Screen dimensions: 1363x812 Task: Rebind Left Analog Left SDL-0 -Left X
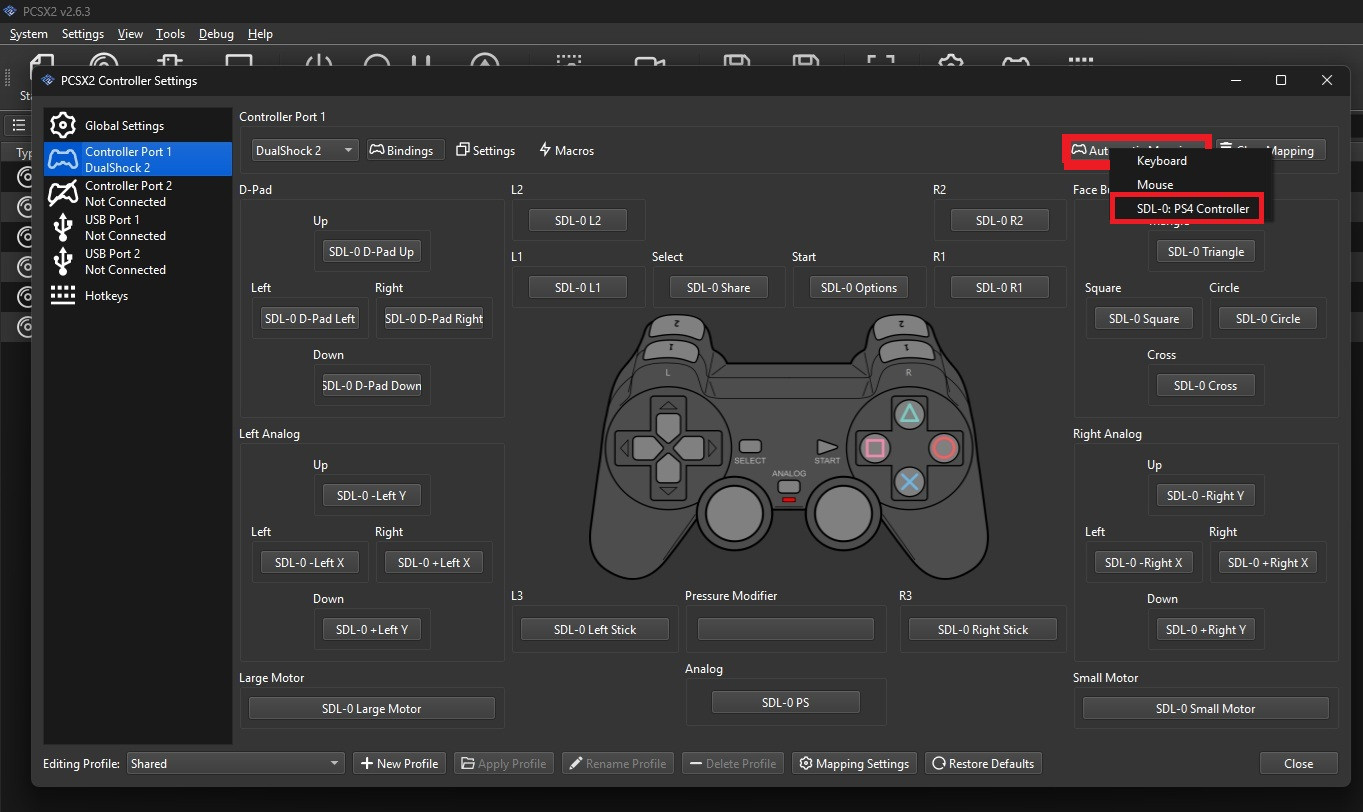pos(309,562)
